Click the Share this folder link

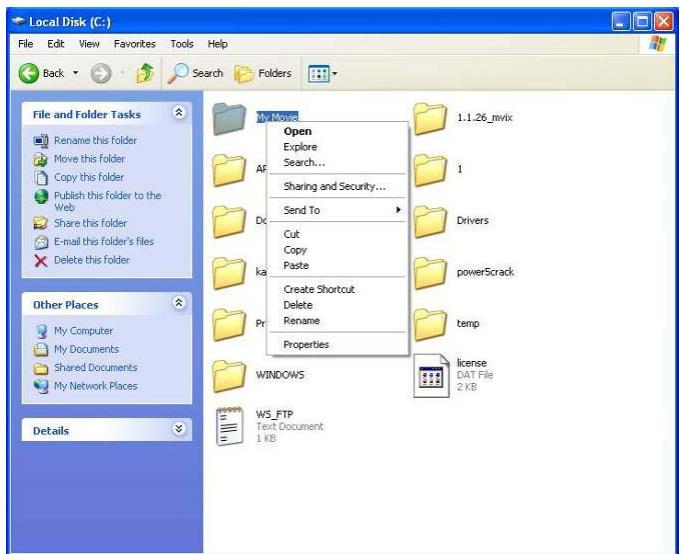tap(90, 223)
